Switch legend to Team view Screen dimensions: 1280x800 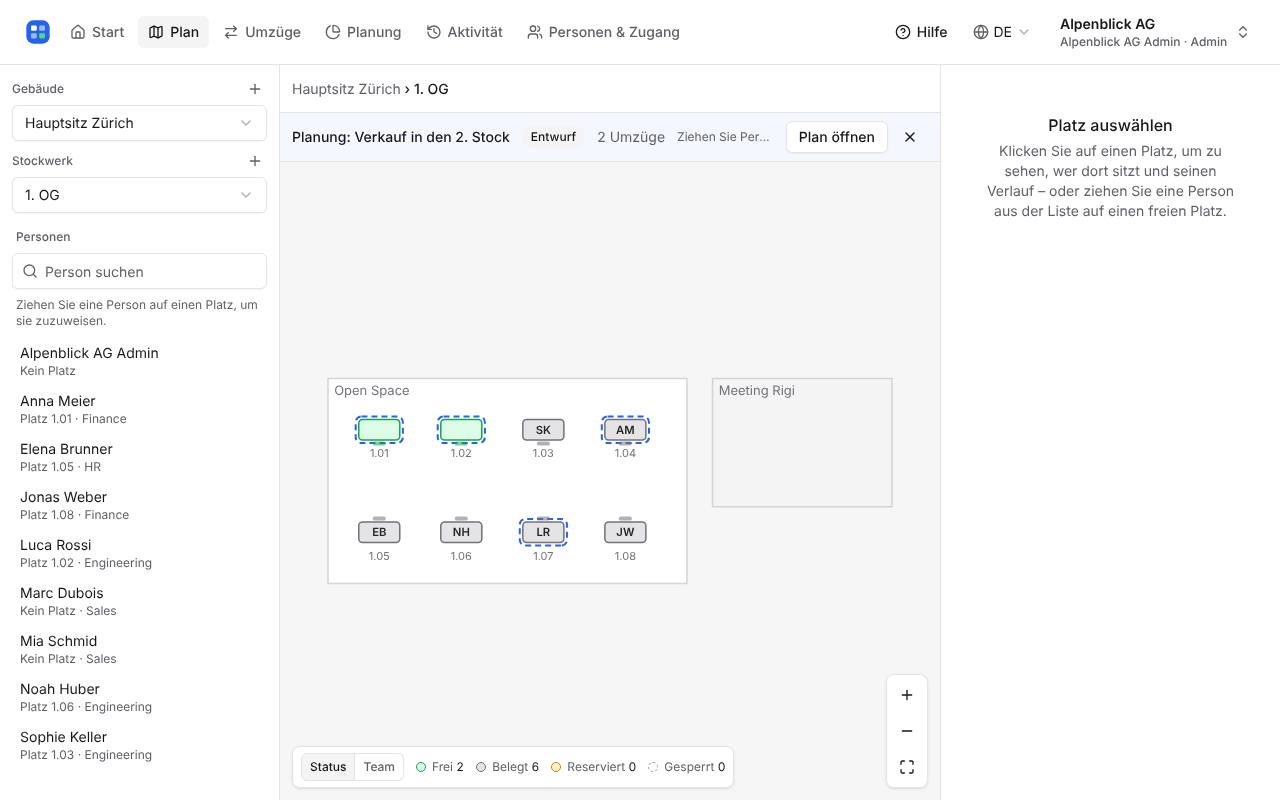pyautogui.click(x=379, y=767)
